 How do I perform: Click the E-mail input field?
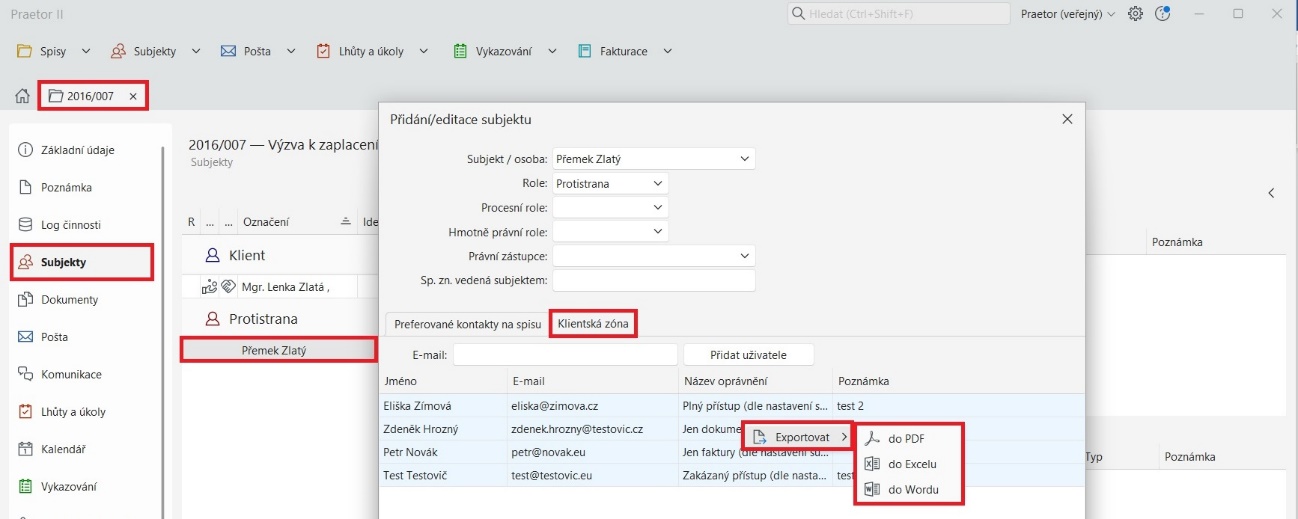565,355
